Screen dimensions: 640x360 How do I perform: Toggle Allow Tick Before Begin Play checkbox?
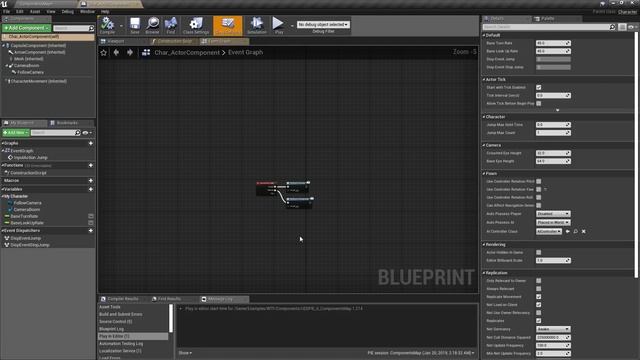click(x=539, y=104)
